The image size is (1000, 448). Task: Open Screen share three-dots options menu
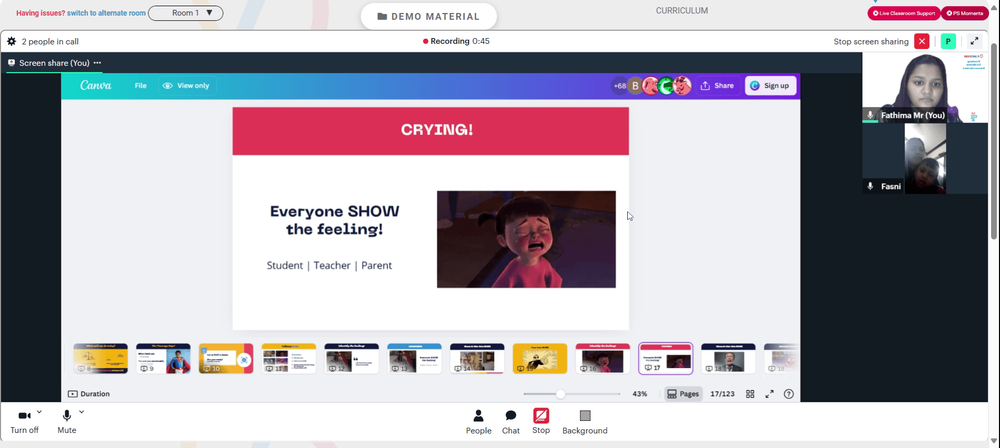[98, 63]
